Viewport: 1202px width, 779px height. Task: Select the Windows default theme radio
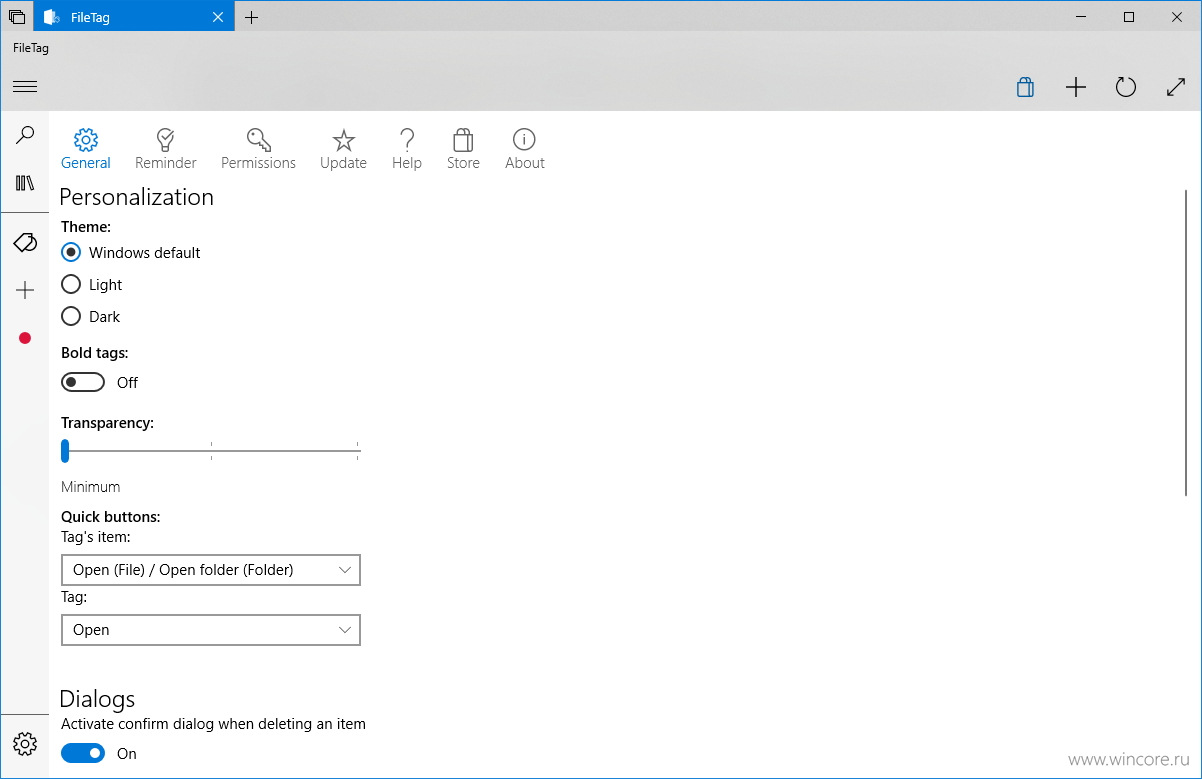[x=71, y=252]
